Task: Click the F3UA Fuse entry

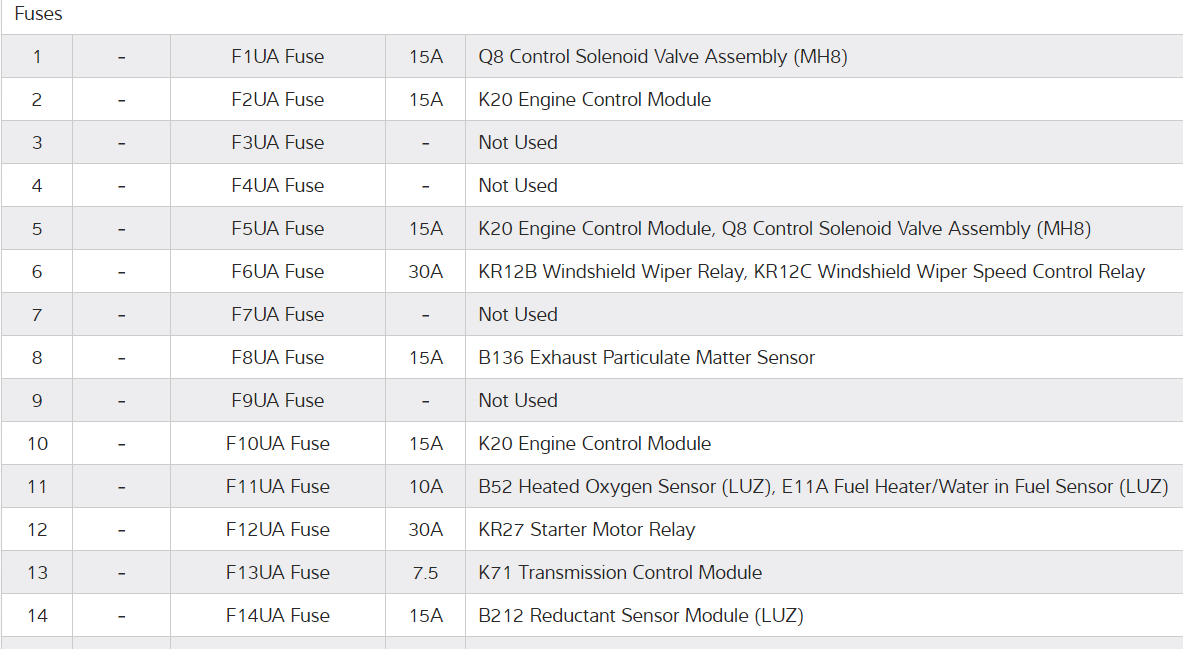Action: coord(277,143)
